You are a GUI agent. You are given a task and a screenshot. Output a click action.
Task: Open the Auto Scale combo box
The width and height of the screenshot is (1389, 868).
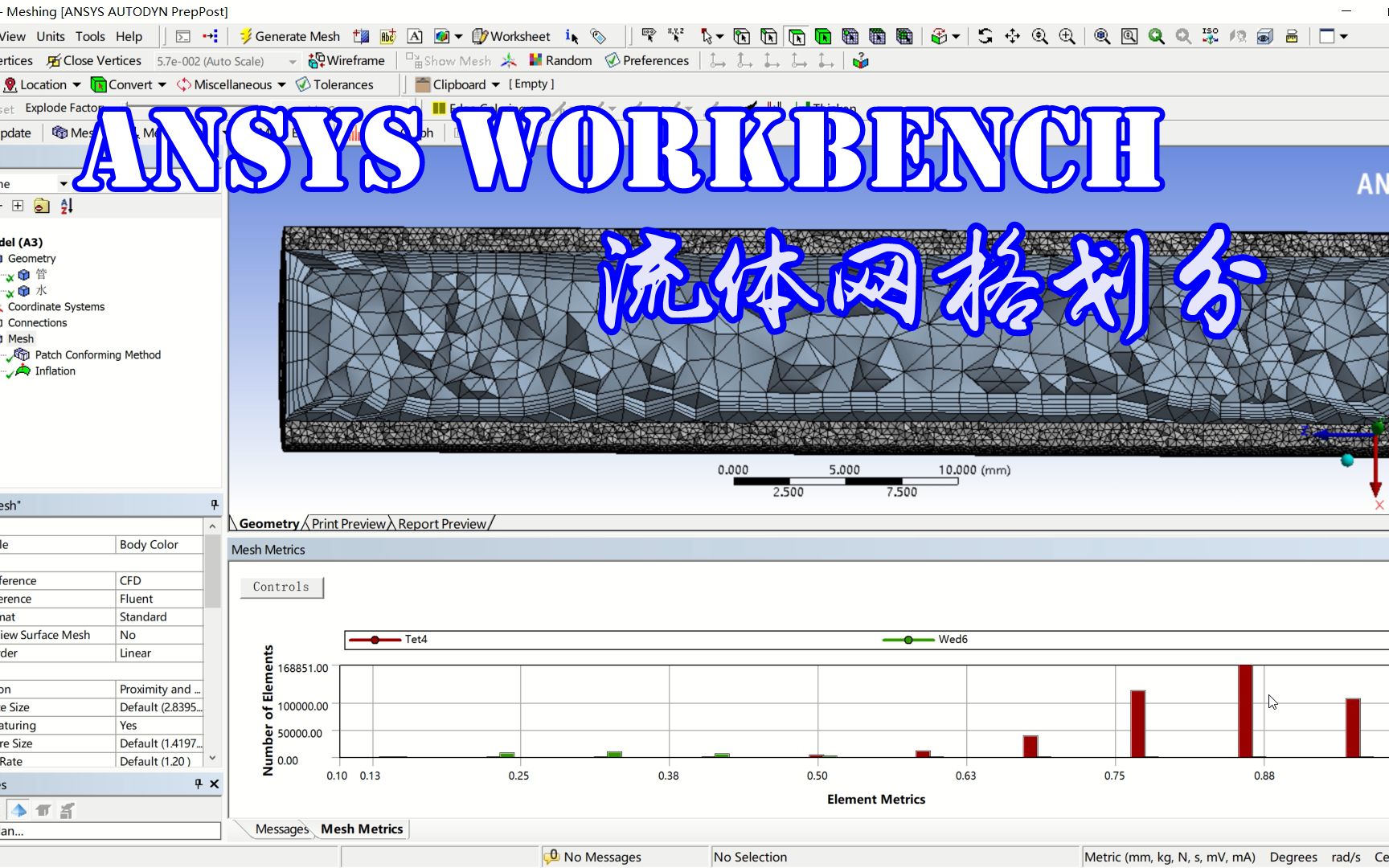pos(226,61)
